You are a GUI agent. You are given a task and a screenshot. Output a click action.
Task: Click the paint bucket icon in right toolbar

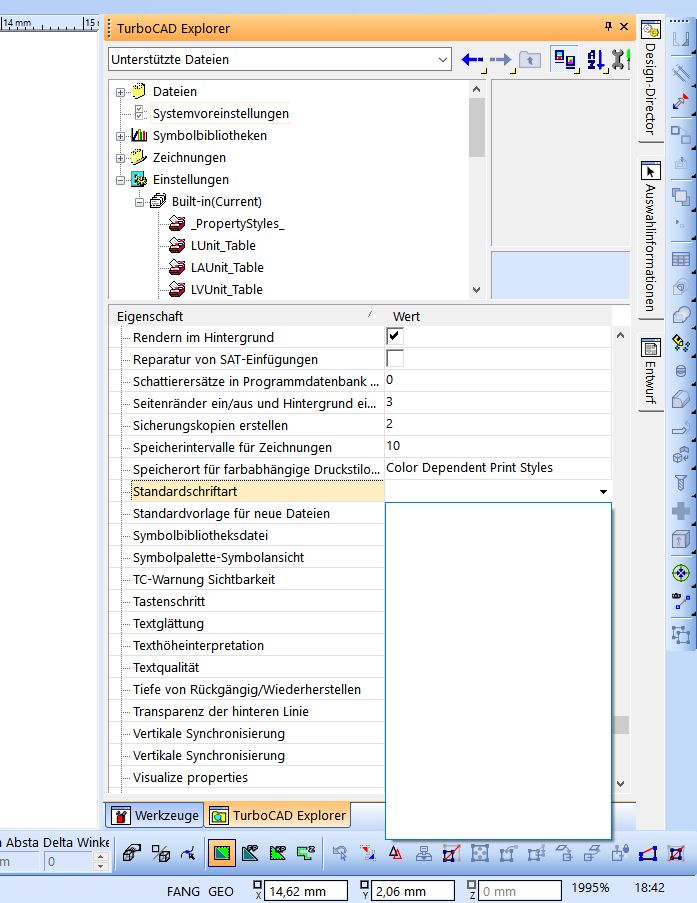pyautogui.click(x=681, y=343)
